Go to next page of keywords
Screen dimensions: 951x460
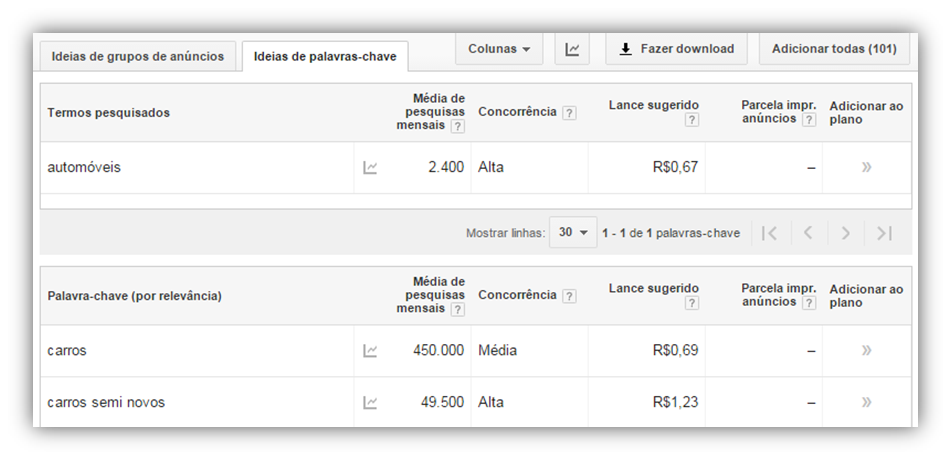click(x=845, y=233)
